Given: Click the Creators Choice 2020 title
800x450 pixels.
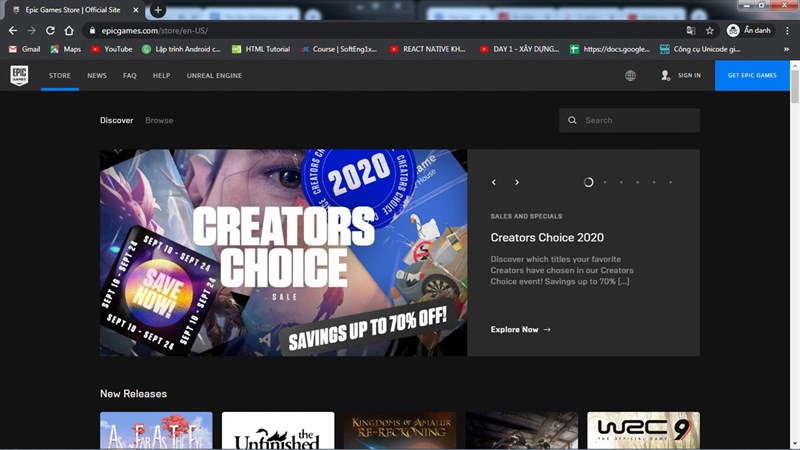Looking at the screenshot, I should [547, 237].
